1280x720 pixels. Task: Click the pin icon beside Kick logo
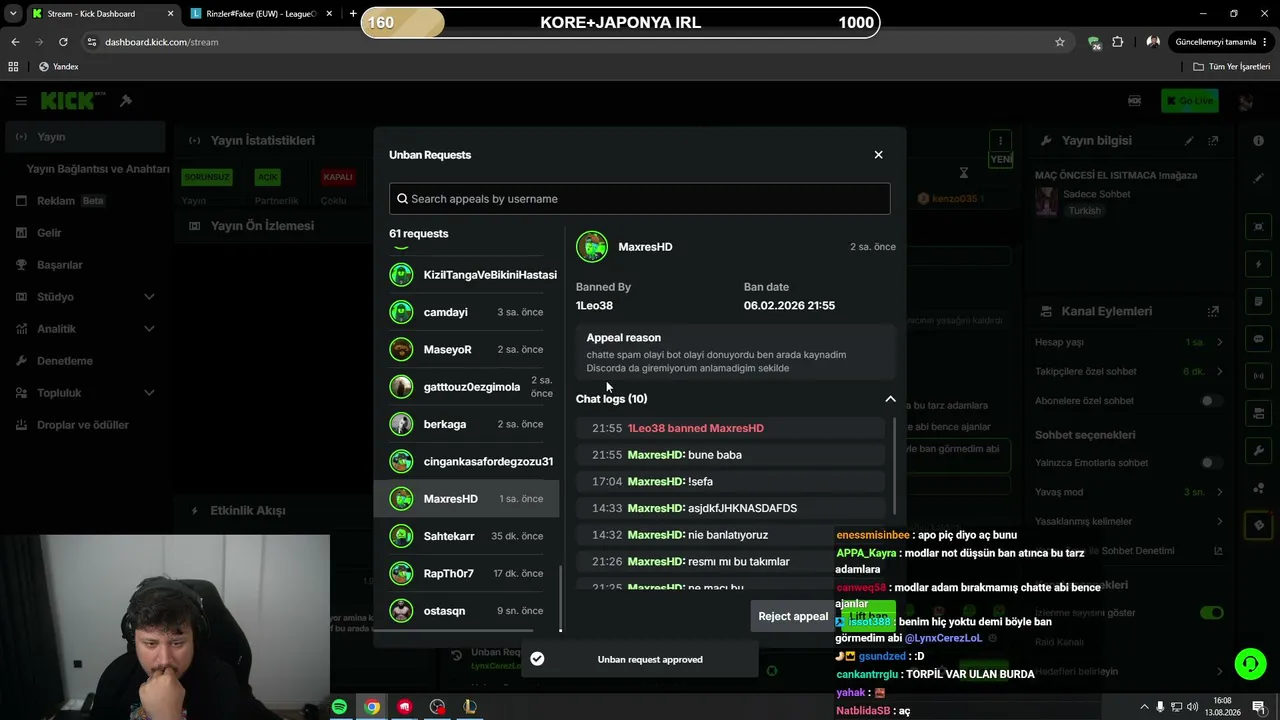[126, 101]
